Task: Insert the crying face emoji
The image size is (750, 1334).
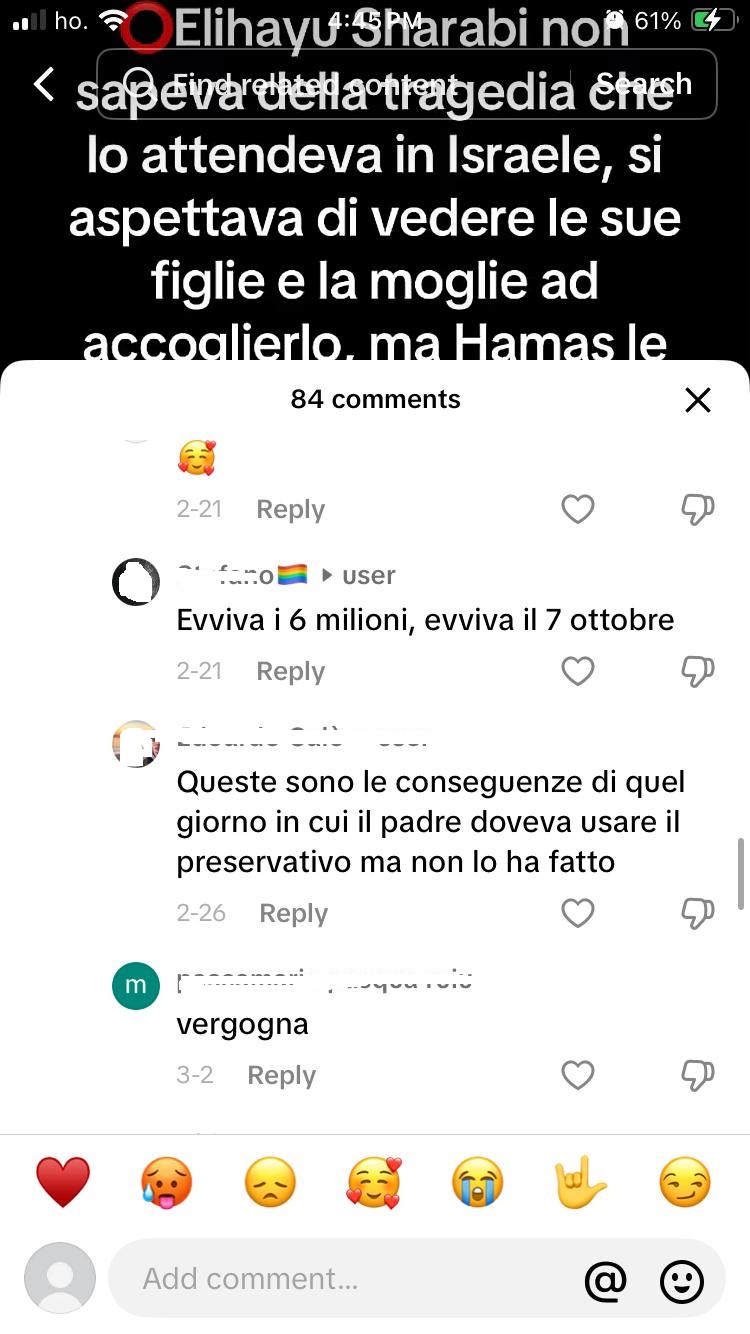Action: click(x=477, y=1183)
